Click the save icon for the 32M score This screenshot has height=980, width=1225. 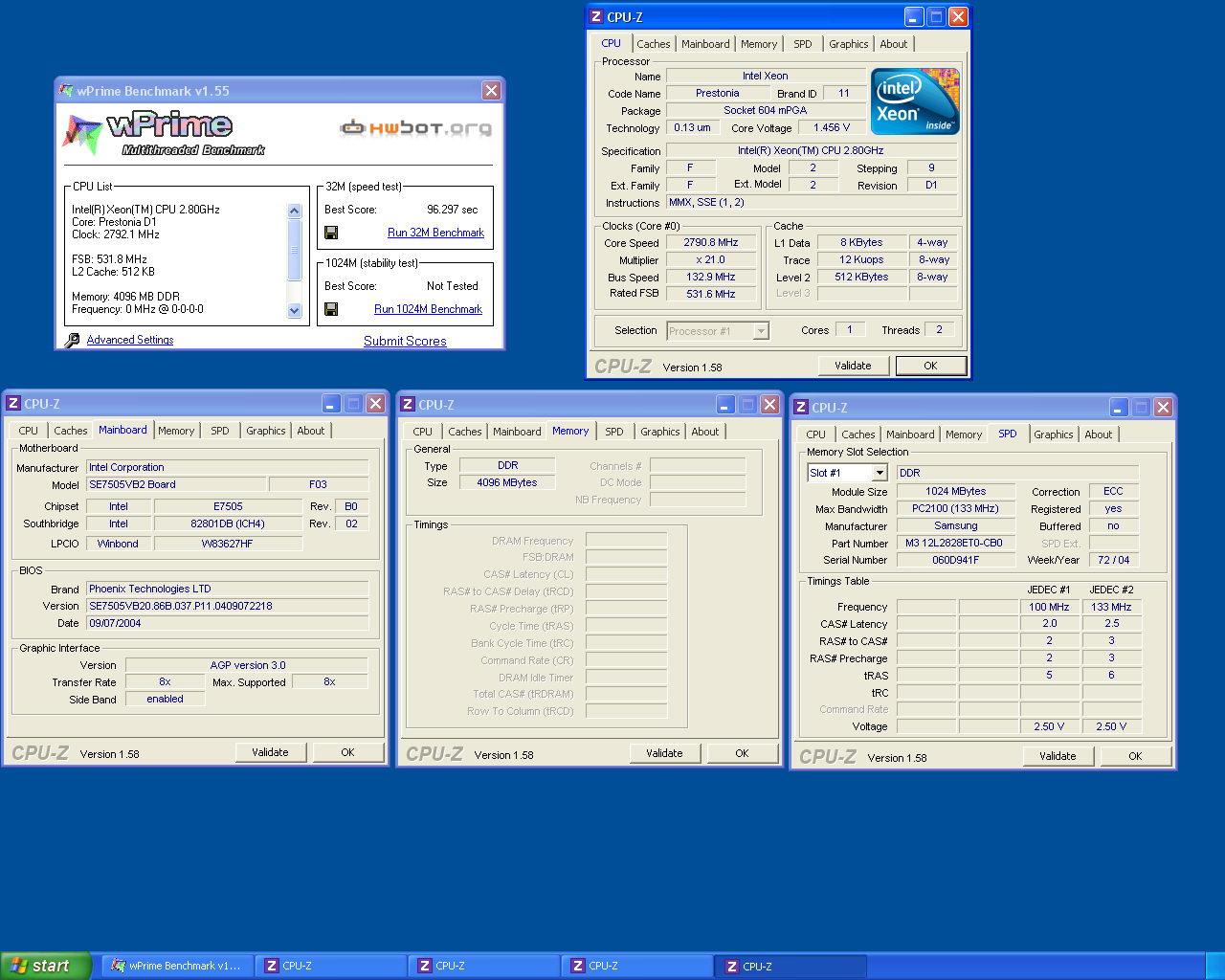(x=331, y=233)
